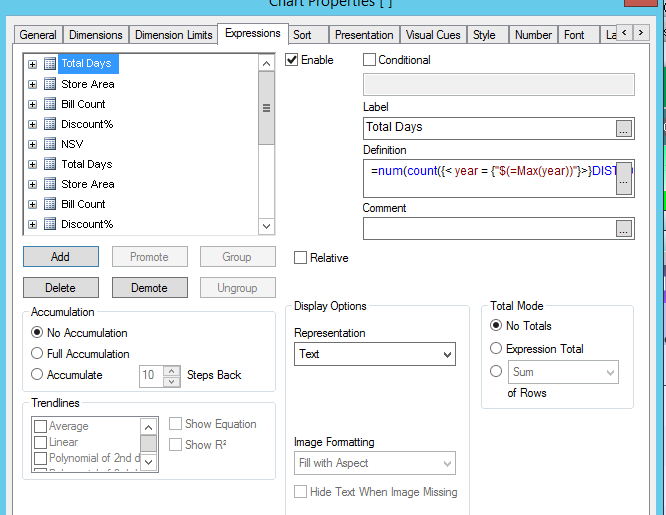666x515 pixels.
Task: Tick the Conditional checkbox
Action: click(369, 60)
